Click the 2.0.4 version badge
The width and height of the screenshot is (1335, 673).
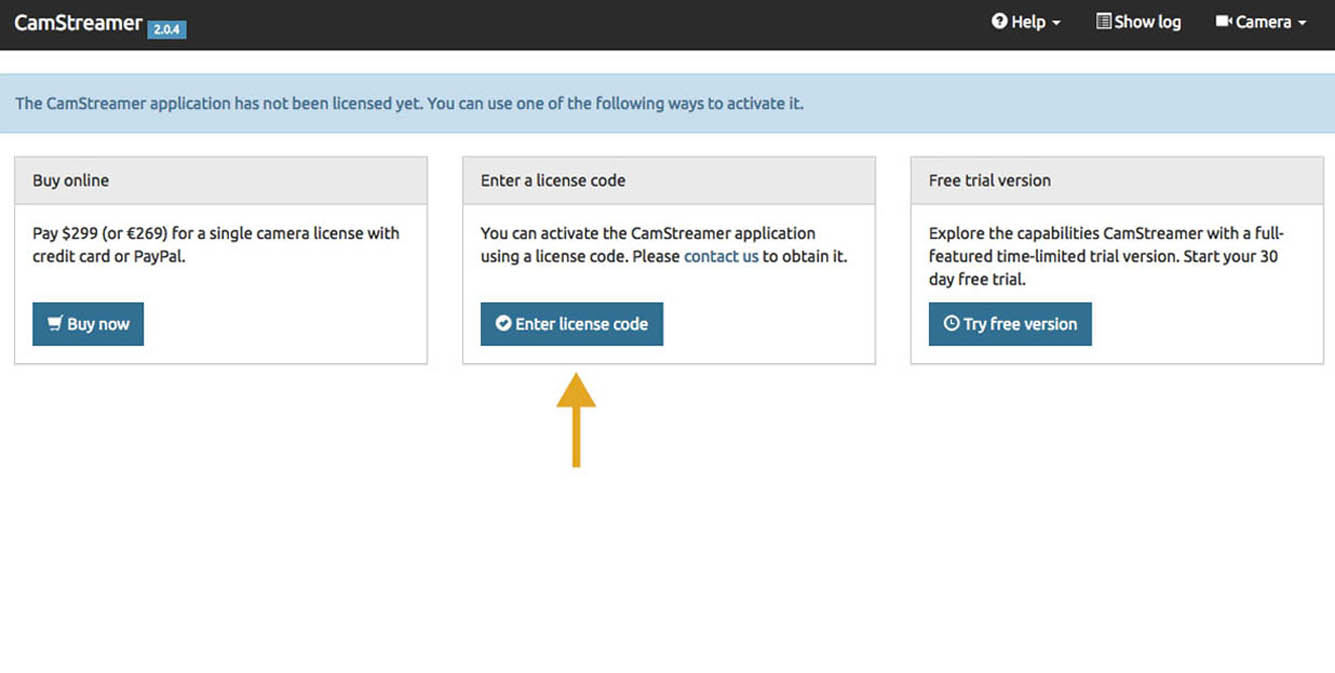[166, 29]
